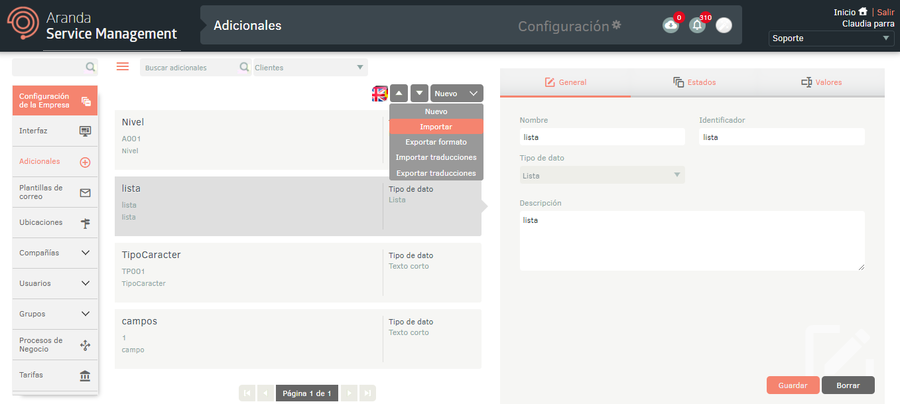
Task: Click the search magnifier in sidebar
Action: tap(91, 68)
